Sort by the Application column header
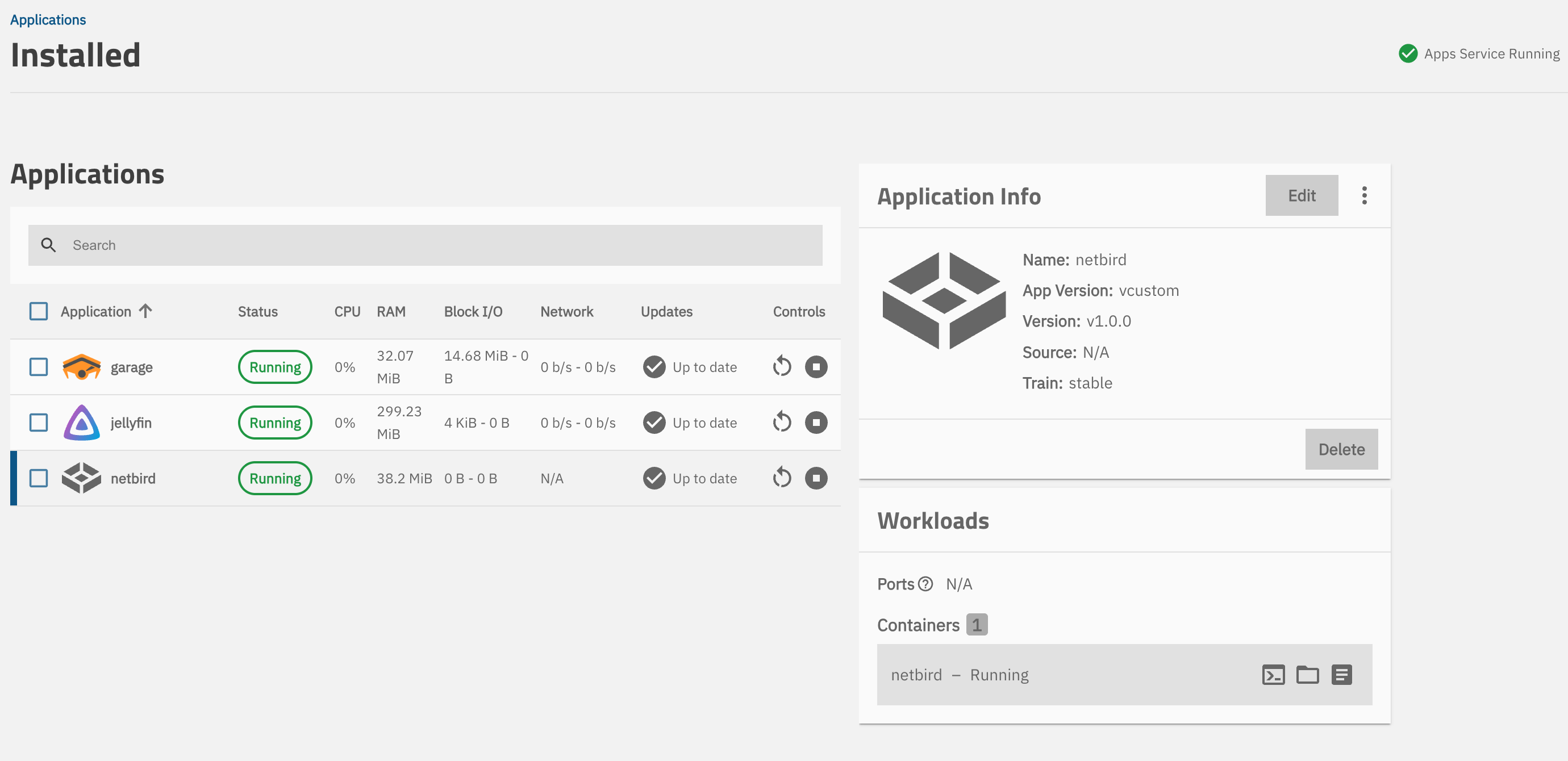The width and height of the screenshot is (1568, 761). [x=96, y=311]
